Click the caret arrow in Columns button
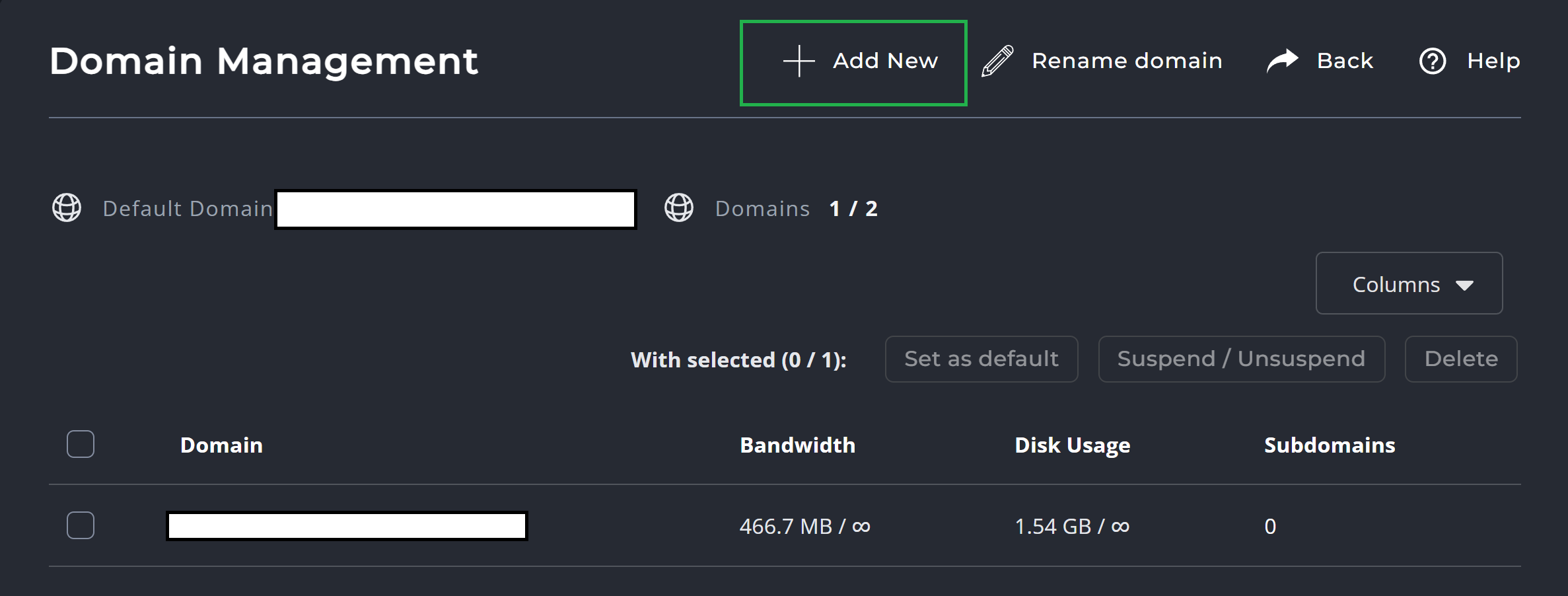Image resolution: width=1568 pixels, height=596 pixels. 1464,285
